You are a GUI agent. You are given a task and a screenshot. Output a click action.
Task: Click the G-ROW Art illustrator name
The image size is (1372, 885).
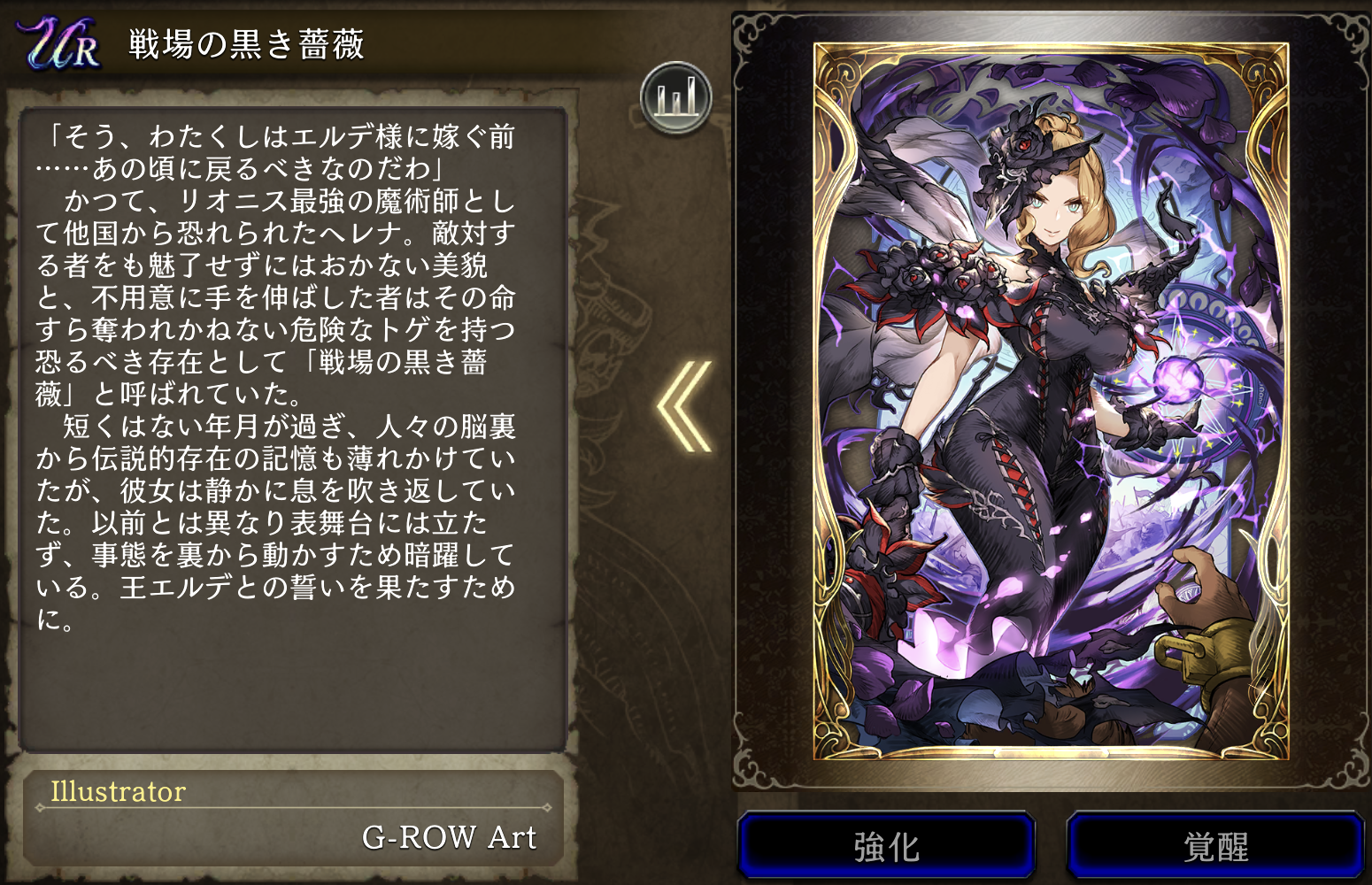[x=449, y=836]
